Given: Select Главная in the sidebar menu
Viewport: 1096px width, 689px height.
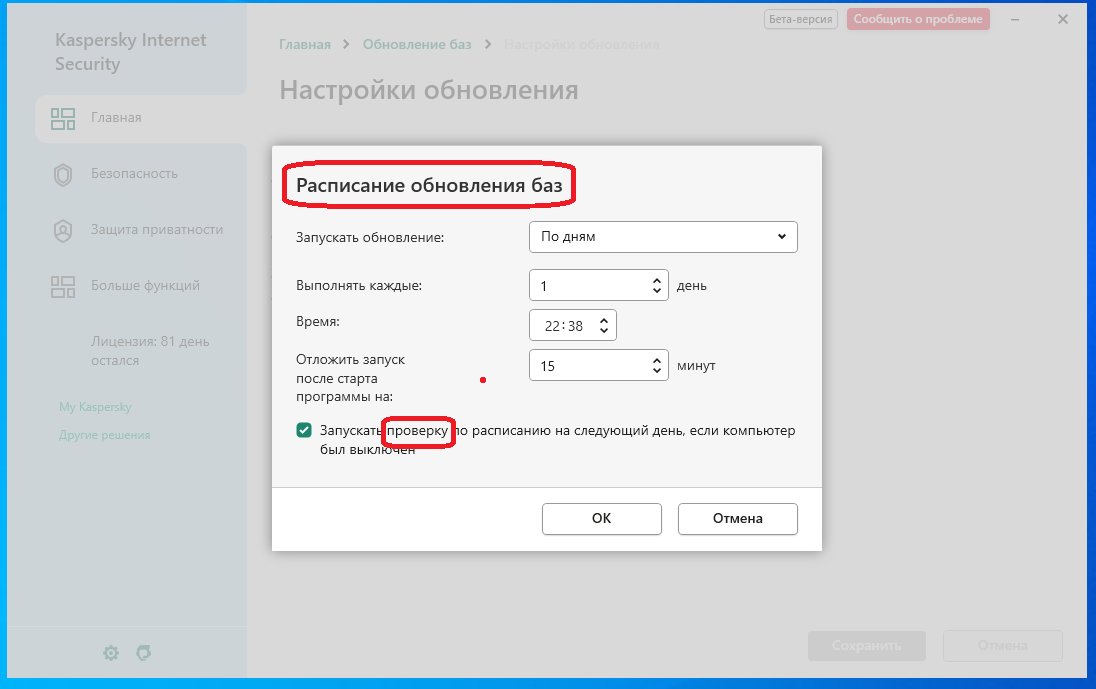Looking at the screenshot, I should click(x=140, y=118).
